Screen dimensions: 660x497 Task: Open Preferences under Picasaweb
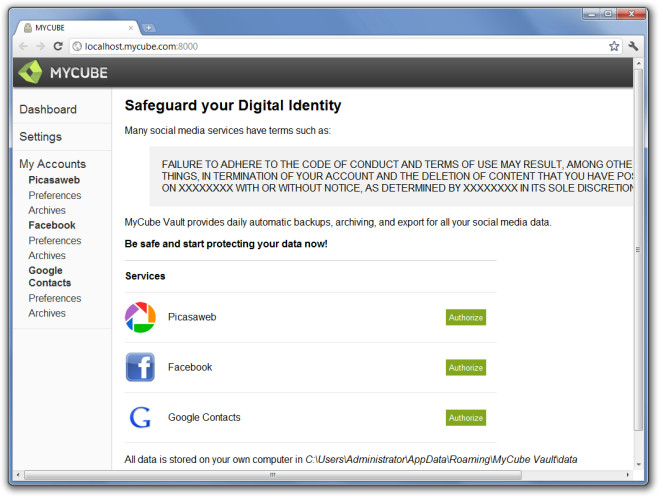(55, 195)
